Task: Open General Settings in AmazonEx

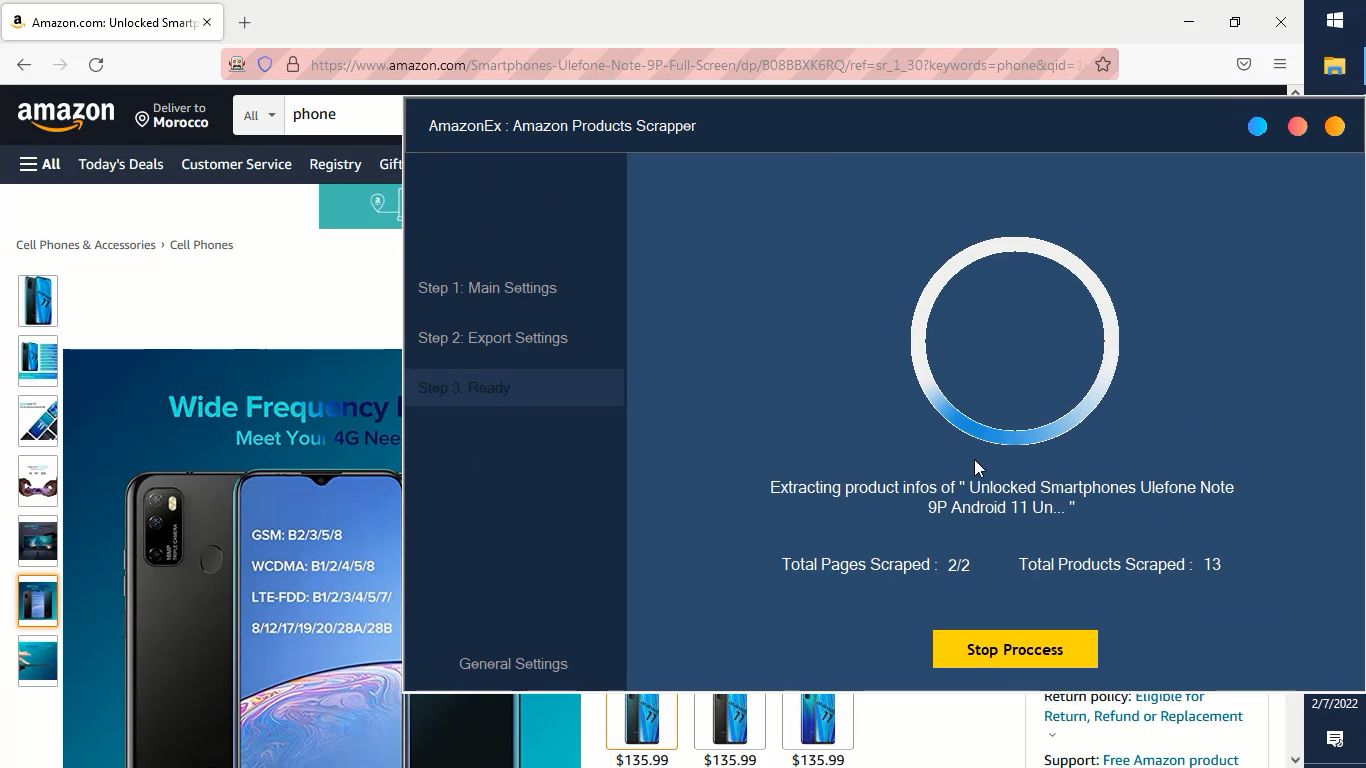Action: [513, 664]
